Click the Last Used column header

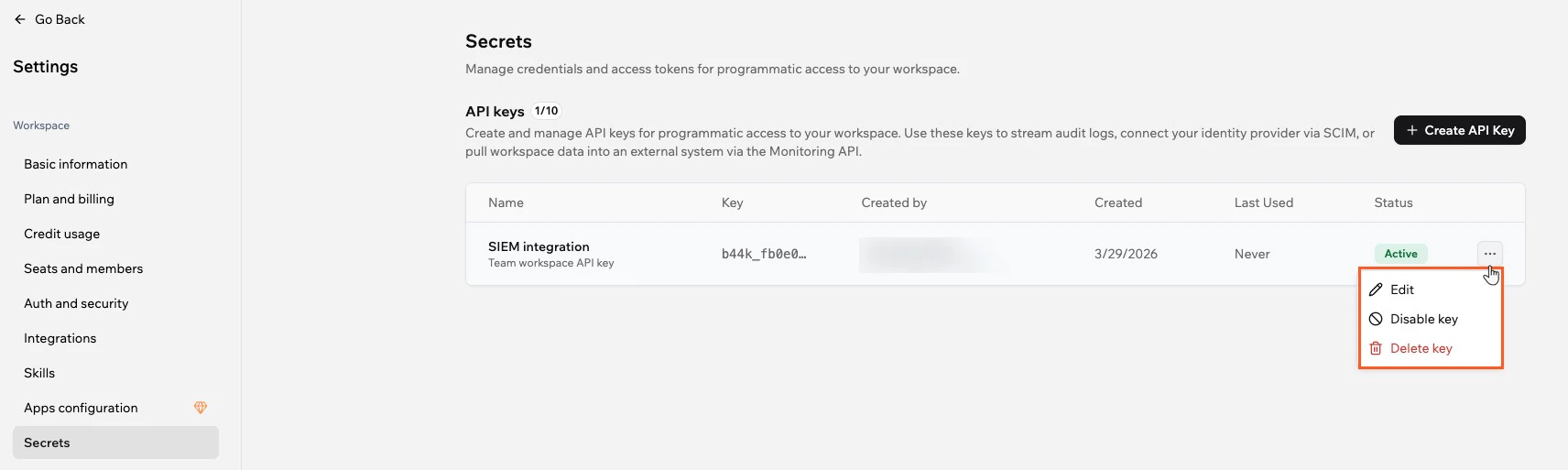tap(1264, 202)
